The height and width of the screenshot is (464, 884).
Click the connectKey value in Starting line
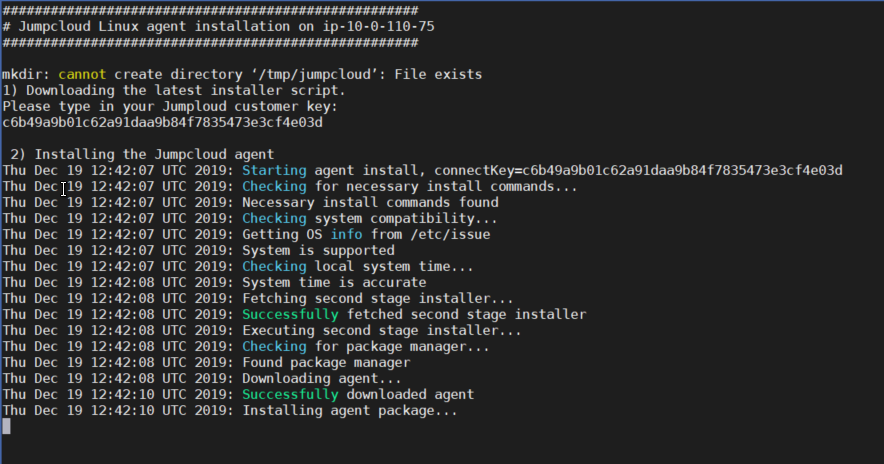point(682,170)
